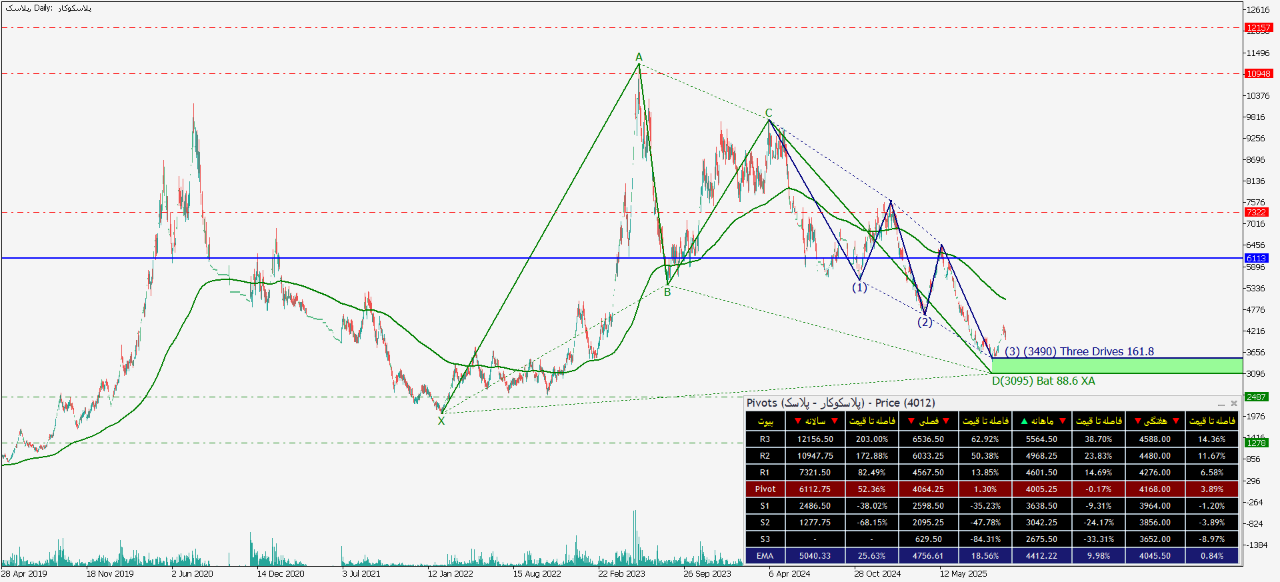Select the 6113 blue price tag
1280x582 pixels.
tap(1257, 258)
